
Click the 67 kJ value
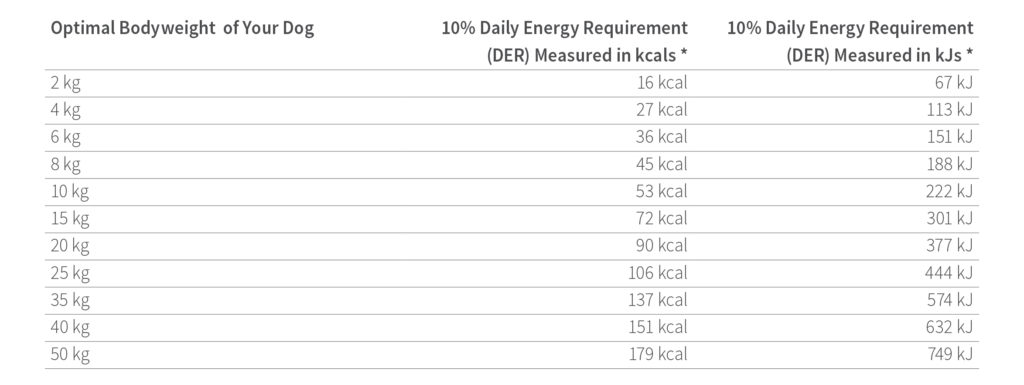(x=952, y=83)
